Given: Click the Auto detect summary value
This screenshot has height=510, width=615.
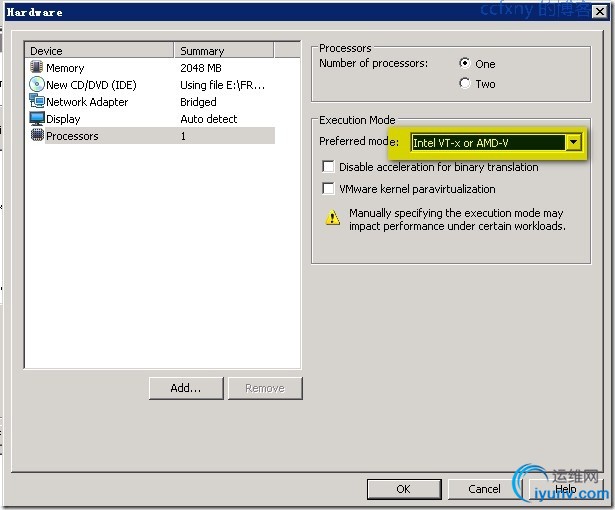Looking at the screenshot, I should (209, 119).
